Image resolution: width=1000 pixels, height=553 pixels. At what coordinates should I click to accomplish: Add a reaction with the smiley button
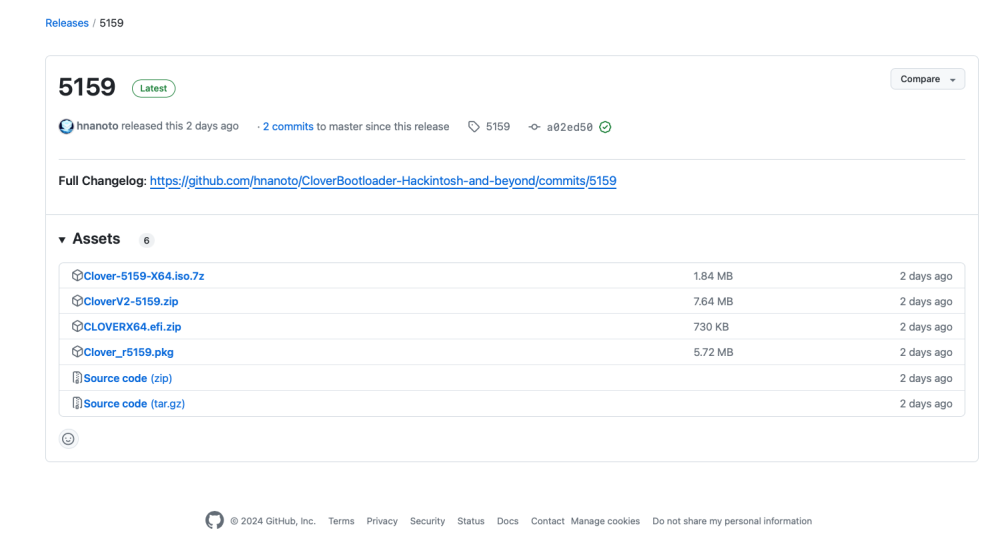(68, 439)
